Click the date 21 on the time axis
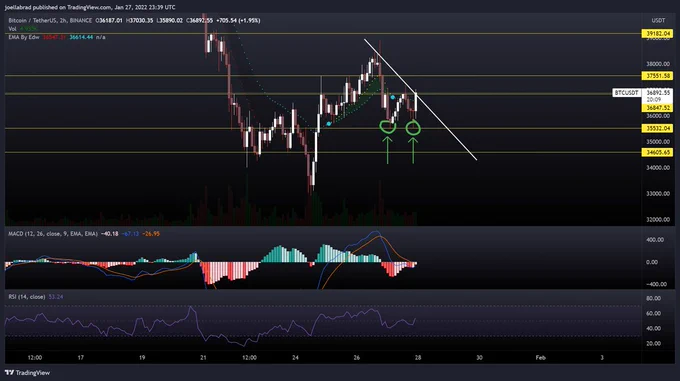 (203, 358)
